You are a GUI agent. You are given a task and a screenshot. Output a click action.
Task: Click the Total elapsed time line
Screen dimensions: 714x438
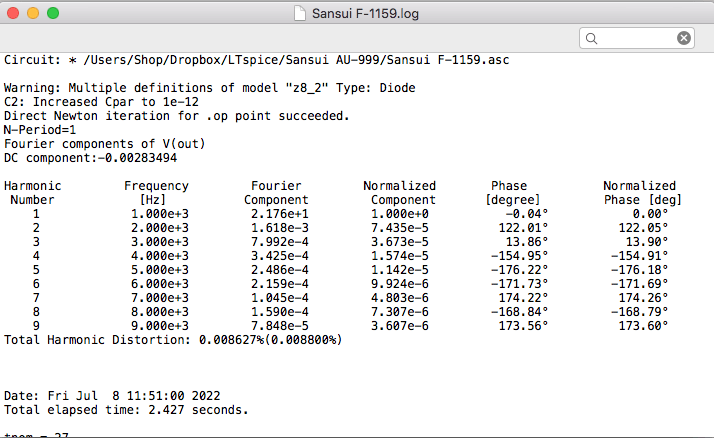point(126,410)
